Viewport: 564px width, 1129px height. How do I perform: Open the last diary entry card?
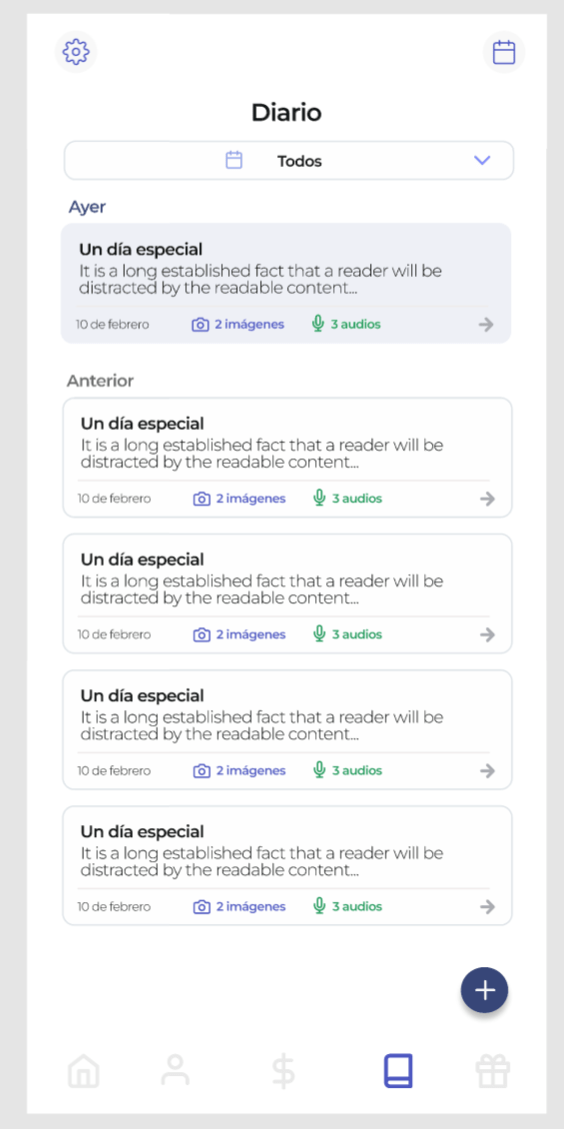tap(287, 865)
